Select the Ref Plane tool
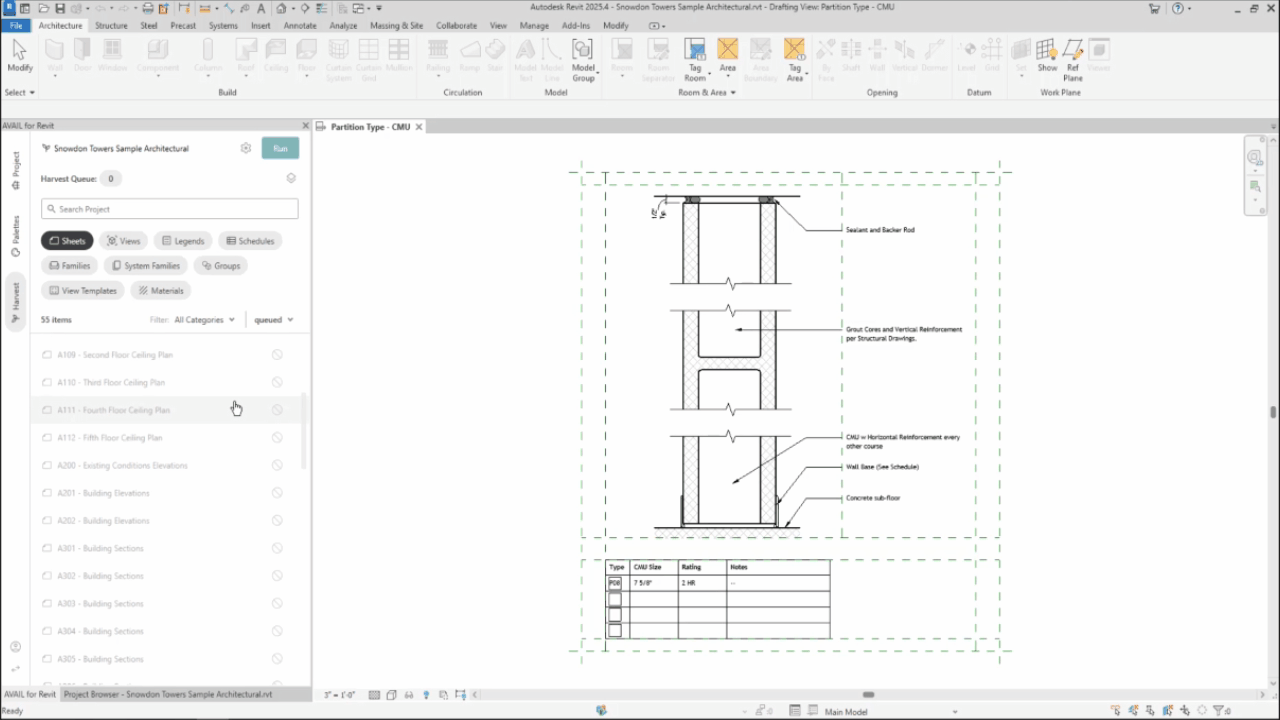The image size is (1280, 720). pos(1072,59)
